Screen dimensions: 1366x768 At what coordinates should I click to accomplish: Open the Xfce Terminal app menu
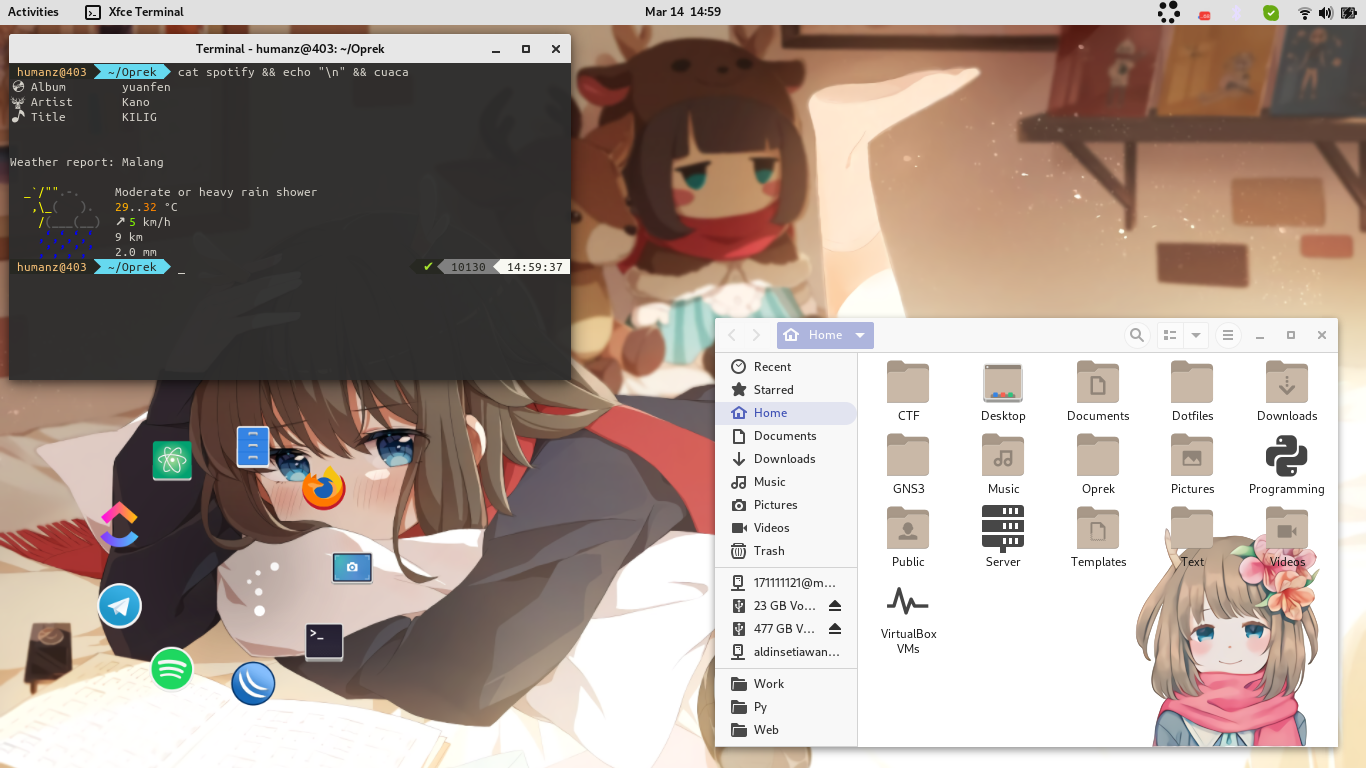(x=135, y=12)
